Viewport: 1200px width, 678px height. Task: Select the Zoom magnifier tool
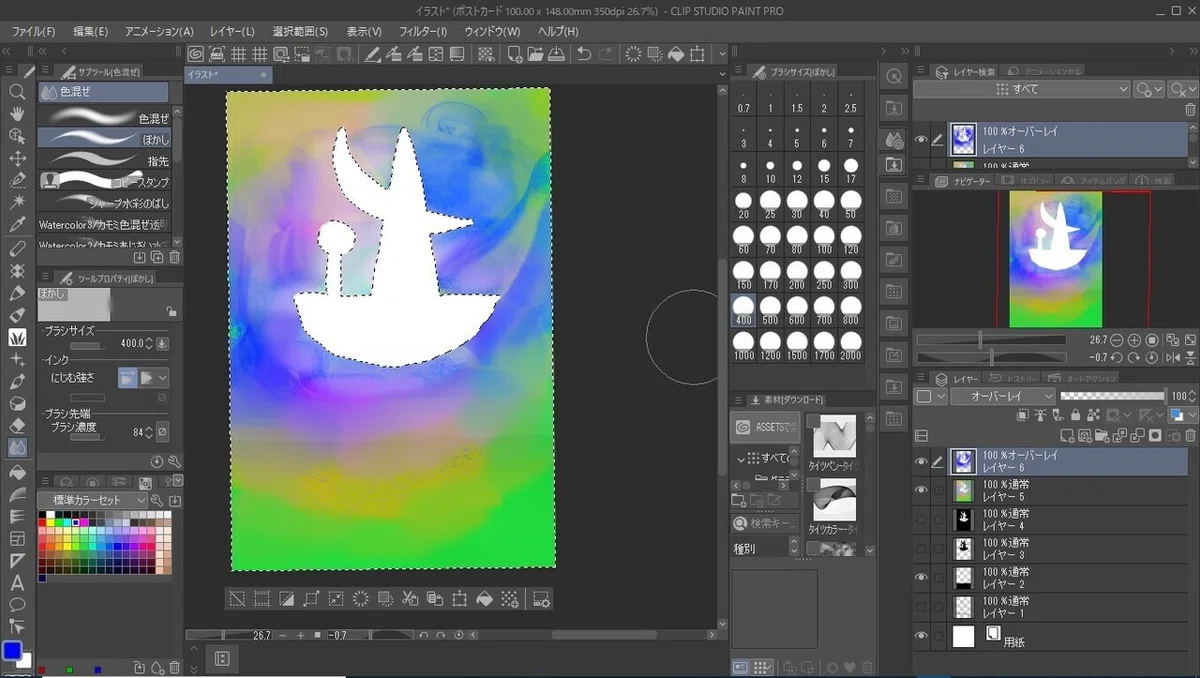(x=17, y=91)
